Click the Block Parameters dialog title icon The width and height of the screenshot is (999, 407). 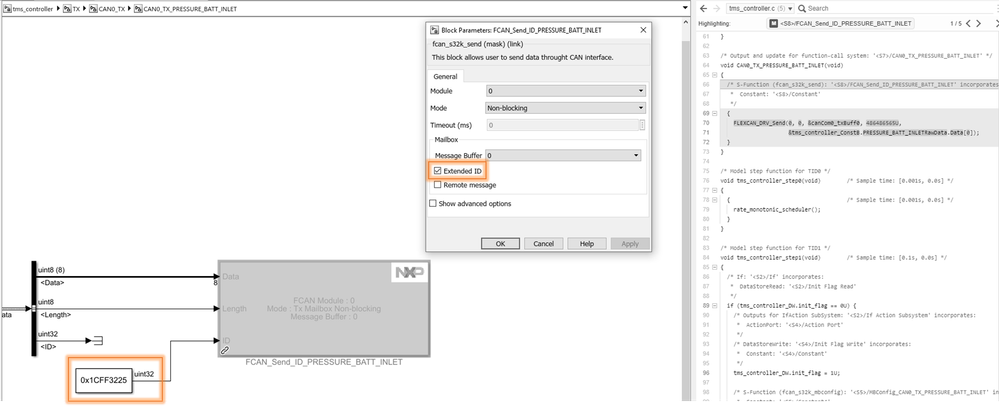[x=435, y=30]
